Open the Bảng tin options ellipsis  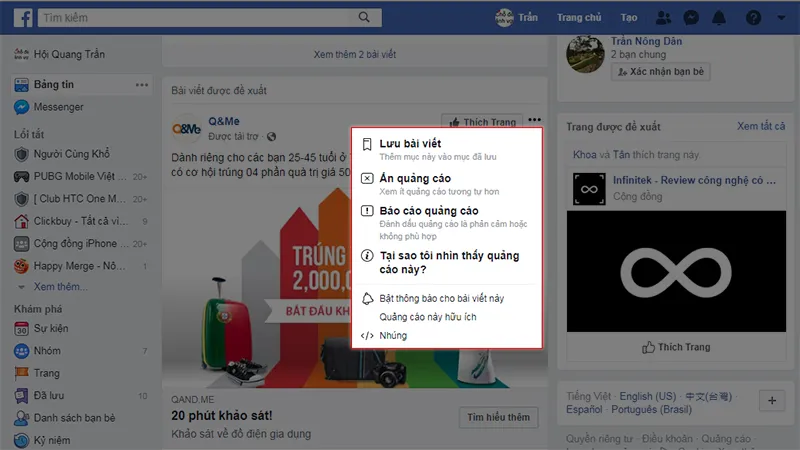tap(142, 85)
